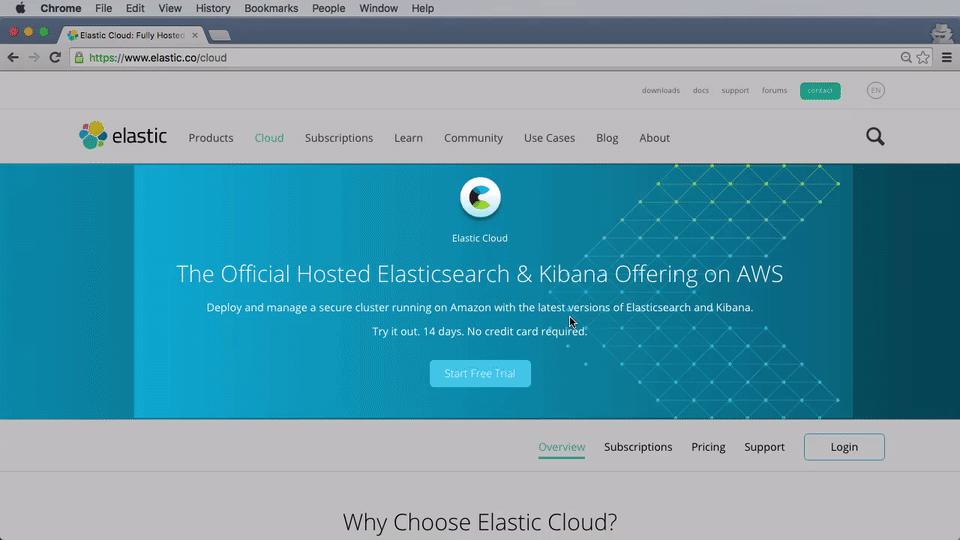
Task: Open the EN language selector
Action: pos(876,91)
